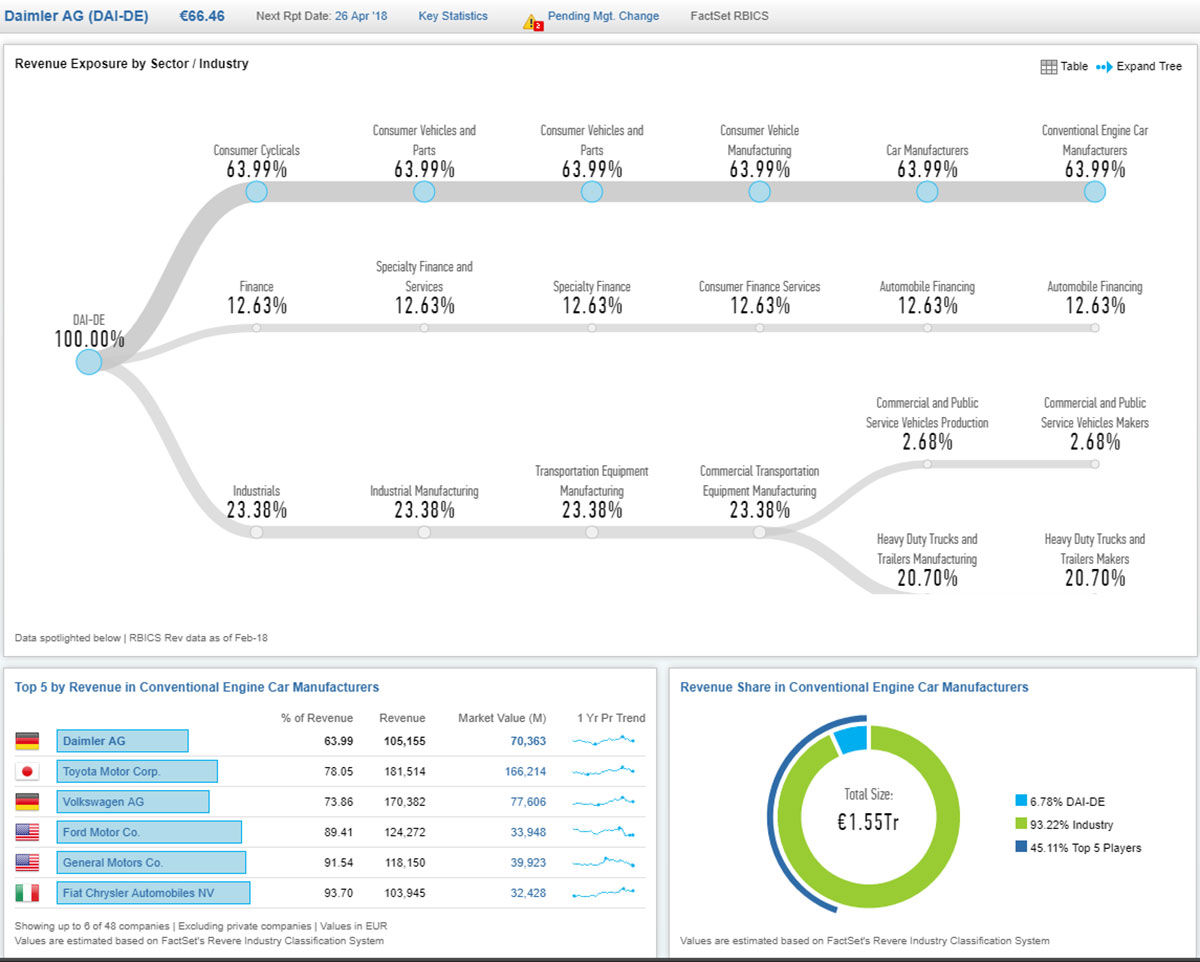Click Toyota market value 166,214

[525, 772]
